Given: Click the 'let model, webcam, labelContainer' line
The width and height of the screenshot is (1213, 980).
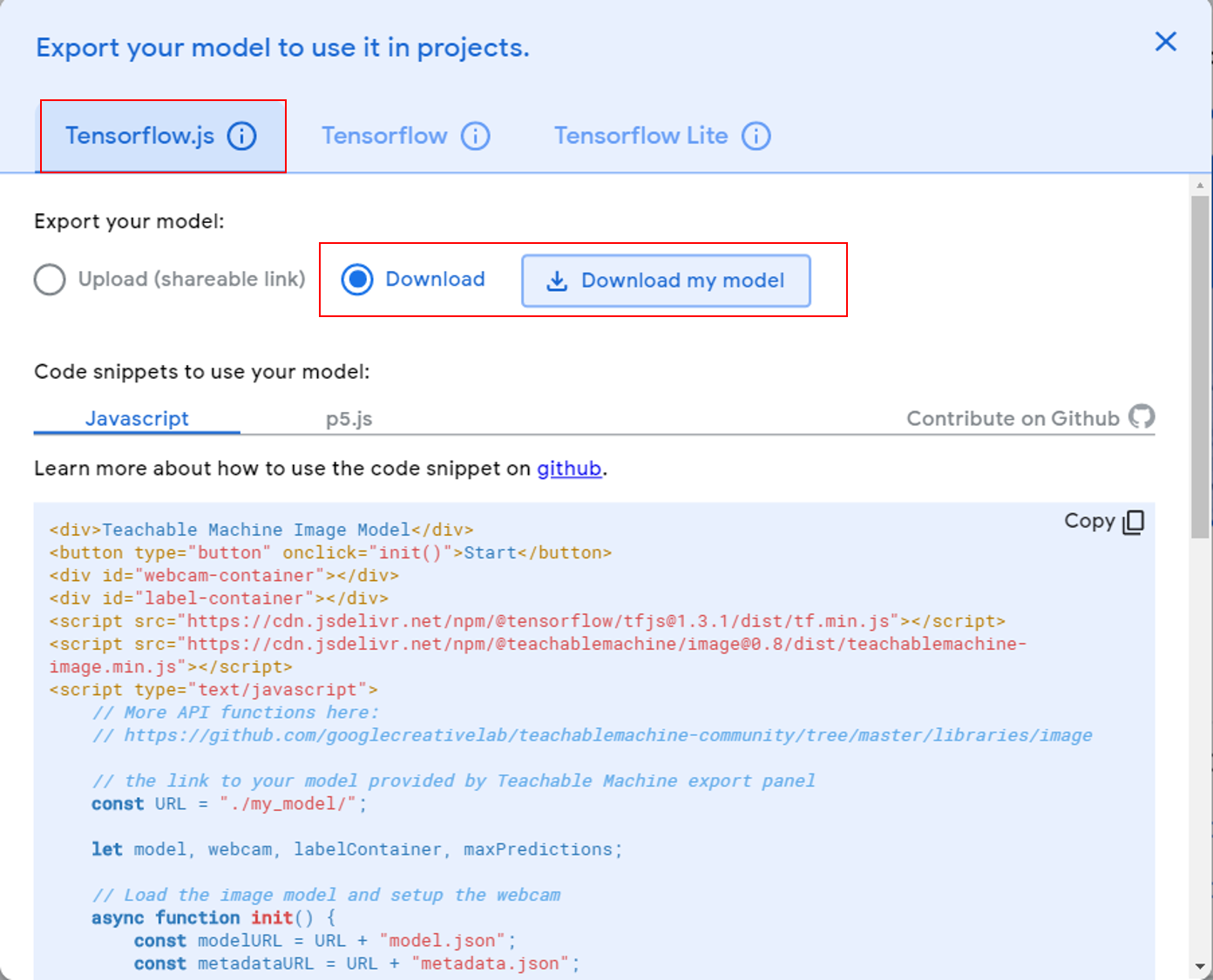Looking at the screenshot, I should pyautogui.click(x=357, y=849).
